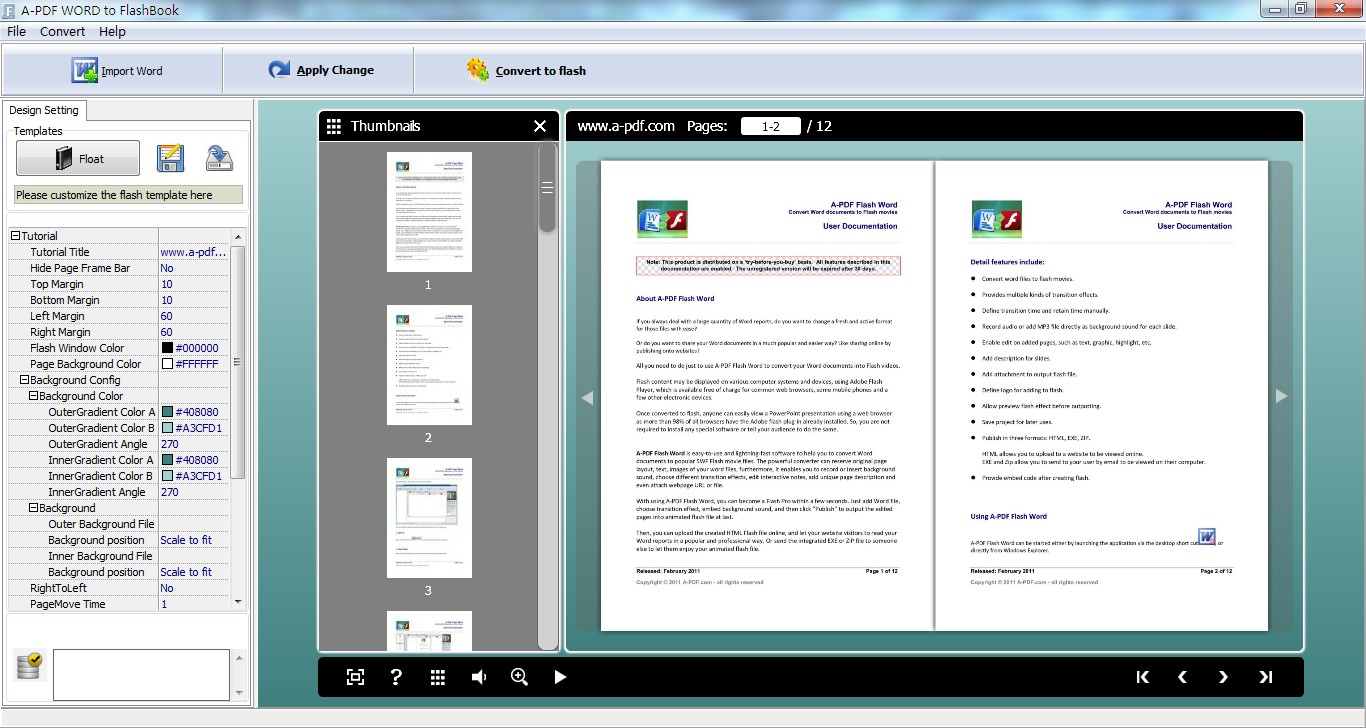Click the OuterGradient Color B swatch
This screenshot has width=1366, height=728.
click(167, 428)
